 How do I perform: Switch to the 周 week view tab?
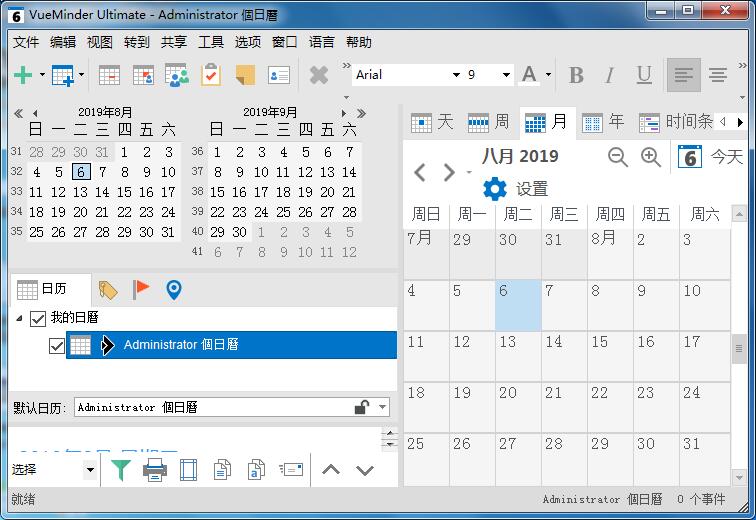(x=488, y=122)
